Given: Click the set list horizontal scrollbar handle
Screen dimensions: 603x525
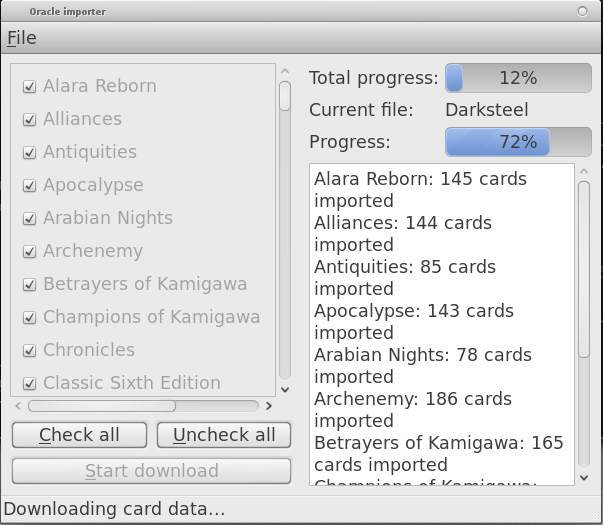Looking at the screenshot, I should (x=102, y=406).
